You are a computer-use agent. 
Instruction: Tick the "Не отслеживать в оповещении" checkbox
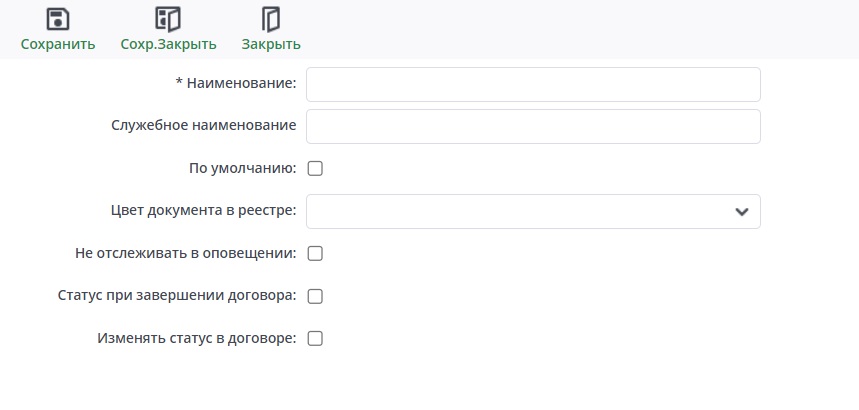coord(315,254)
